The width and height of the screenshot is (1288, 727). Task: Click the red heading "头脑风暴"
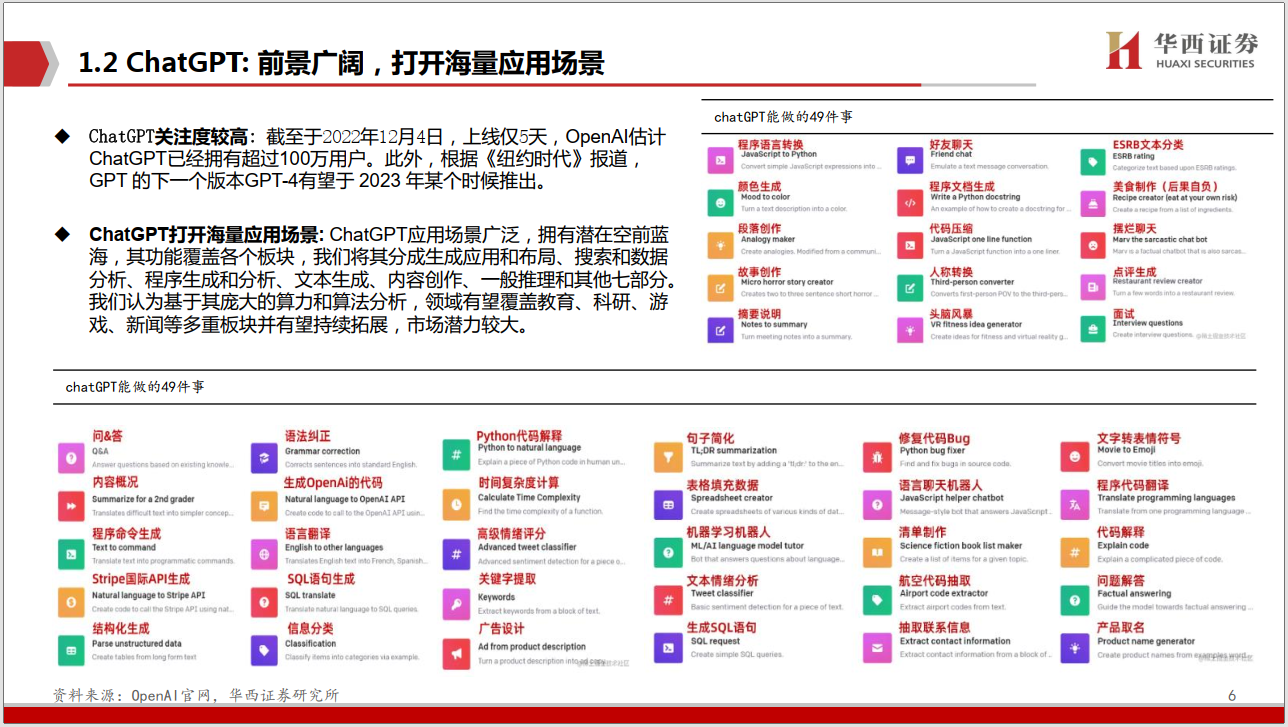coord(951,314)
